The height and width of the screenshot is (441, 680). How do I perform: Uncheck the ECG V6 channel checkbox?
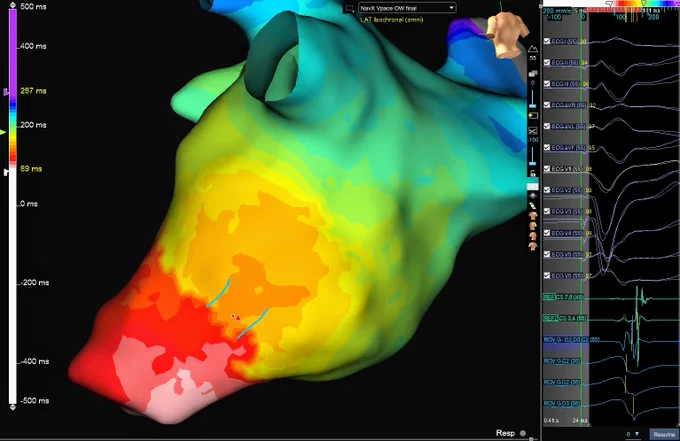547,275
